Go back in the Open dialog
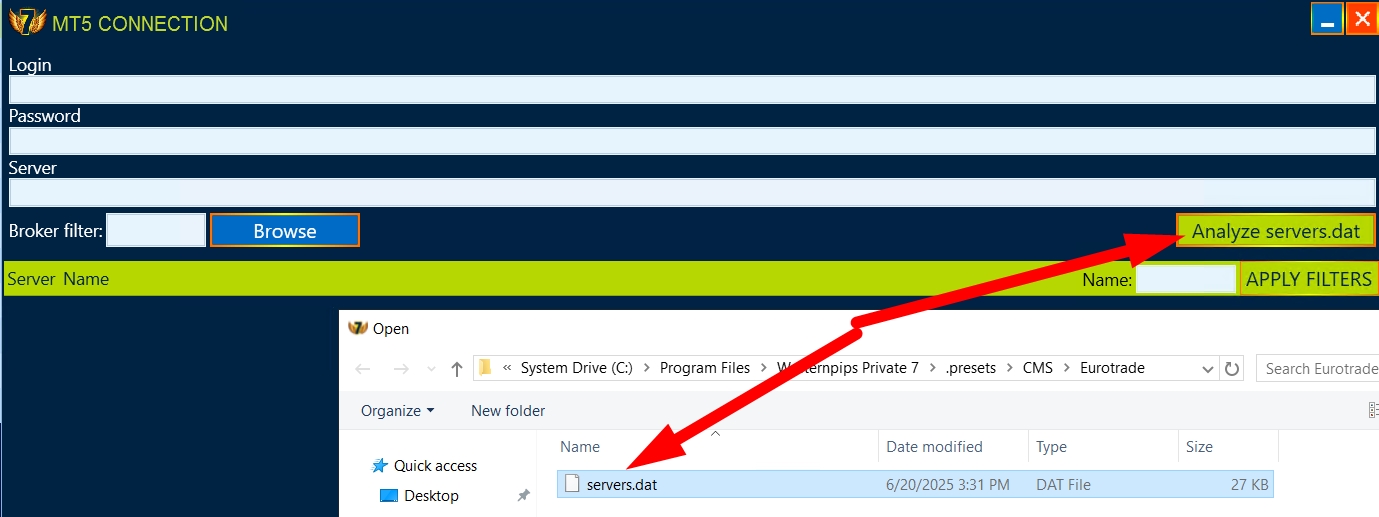1379x517 pixels. (363, 368)
